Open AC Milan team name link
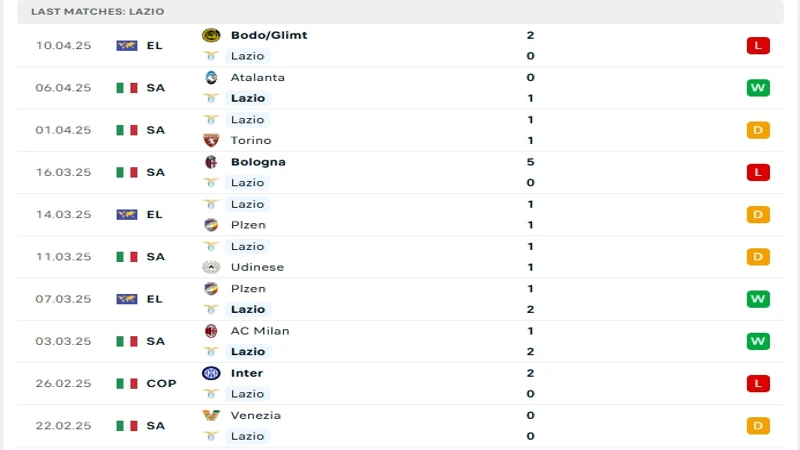The image size is (800, 450). click(x=260, y=331)
